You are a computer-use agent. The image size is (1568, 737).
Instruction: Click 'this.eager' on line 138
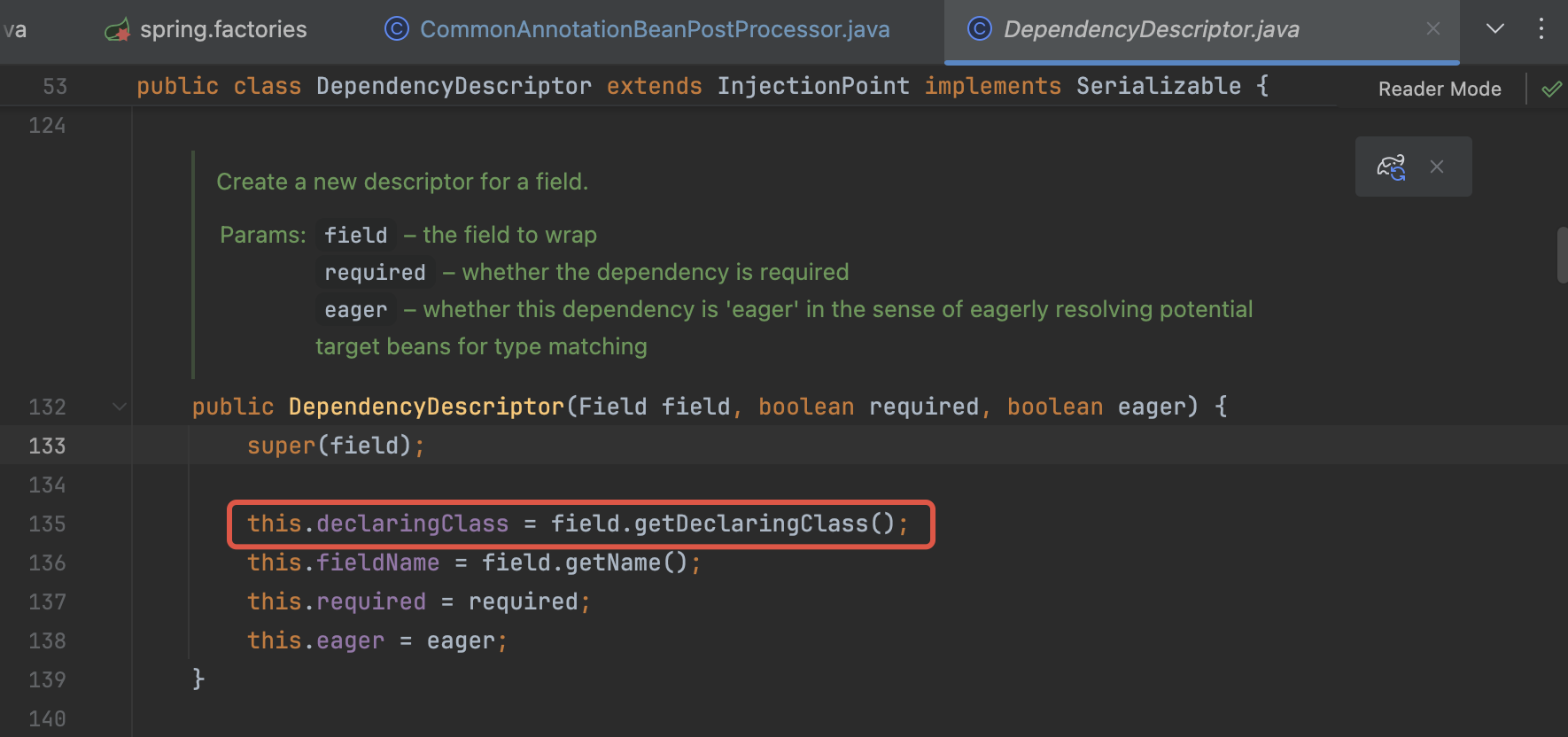pyautogui.click(x=315, y=640)
